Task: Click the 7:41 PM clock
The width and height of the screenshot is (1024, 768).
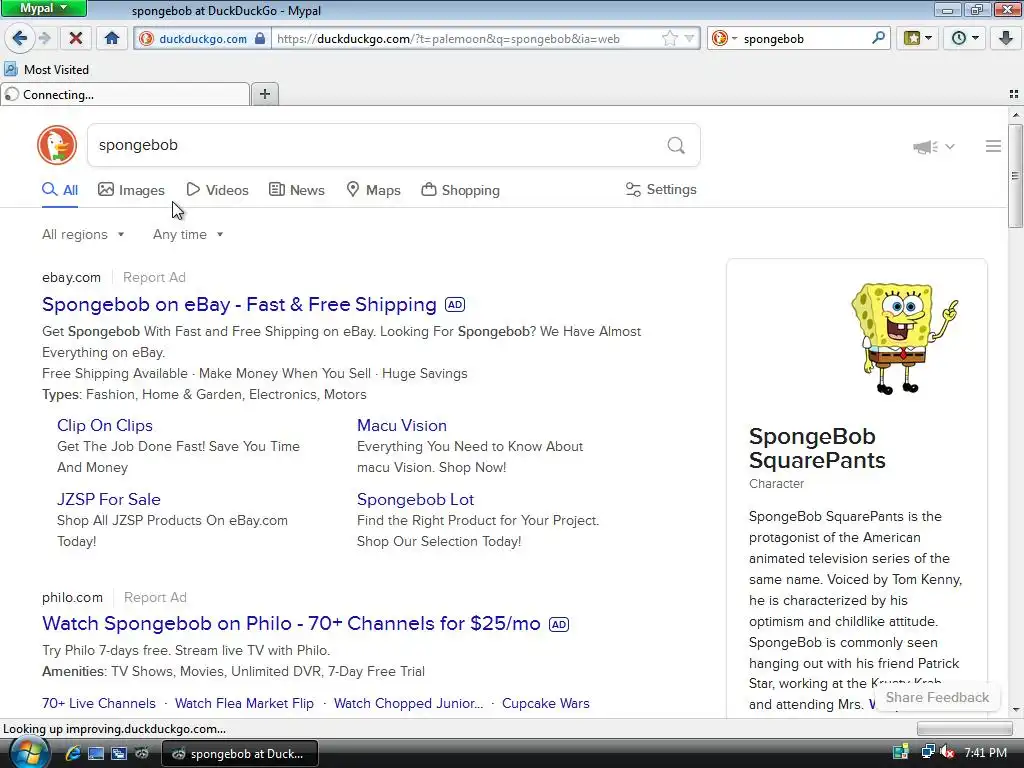Action: (x=985, y=752)
